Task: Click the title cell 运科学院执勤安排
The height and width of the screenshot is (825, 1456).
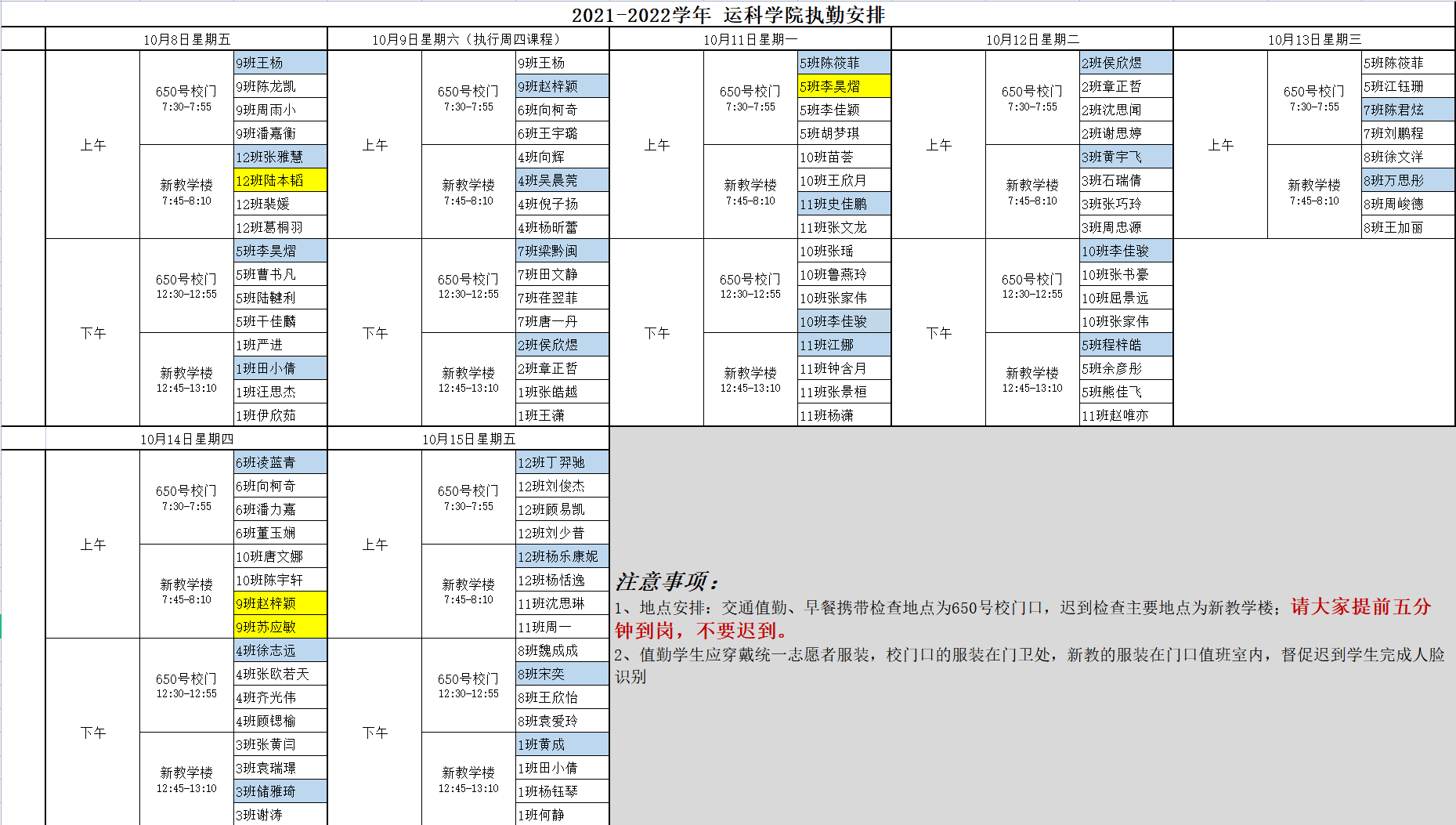Action: tap(728, 15)
